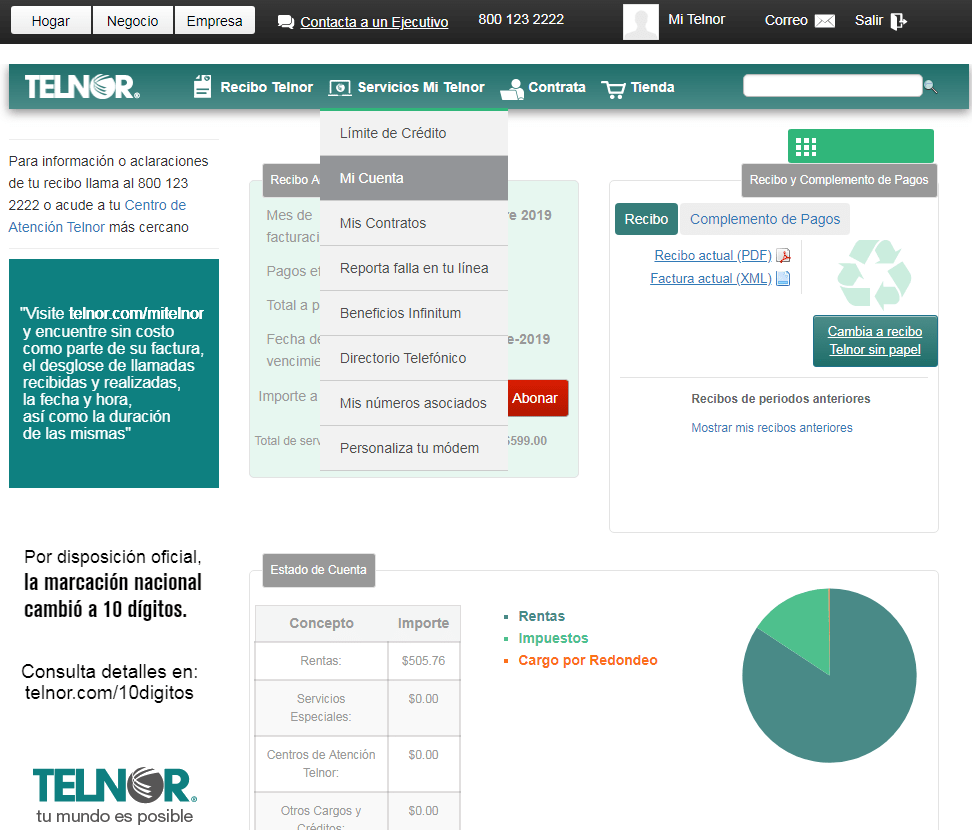This screenshot has height=830, width=972.
Task: Click the user profile avatar
Action: click(640, 21)
